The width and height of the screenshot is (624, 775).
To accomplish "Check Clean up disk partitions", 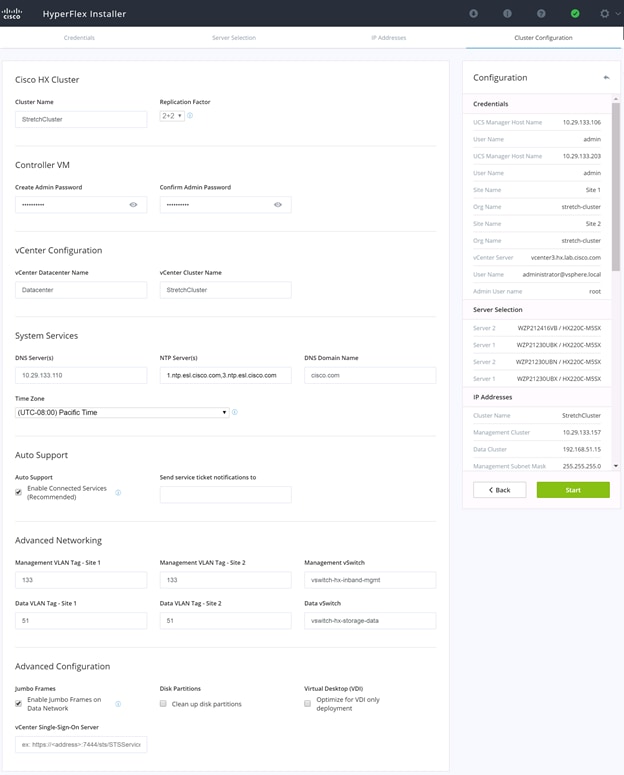I will [x=163, y=703].
